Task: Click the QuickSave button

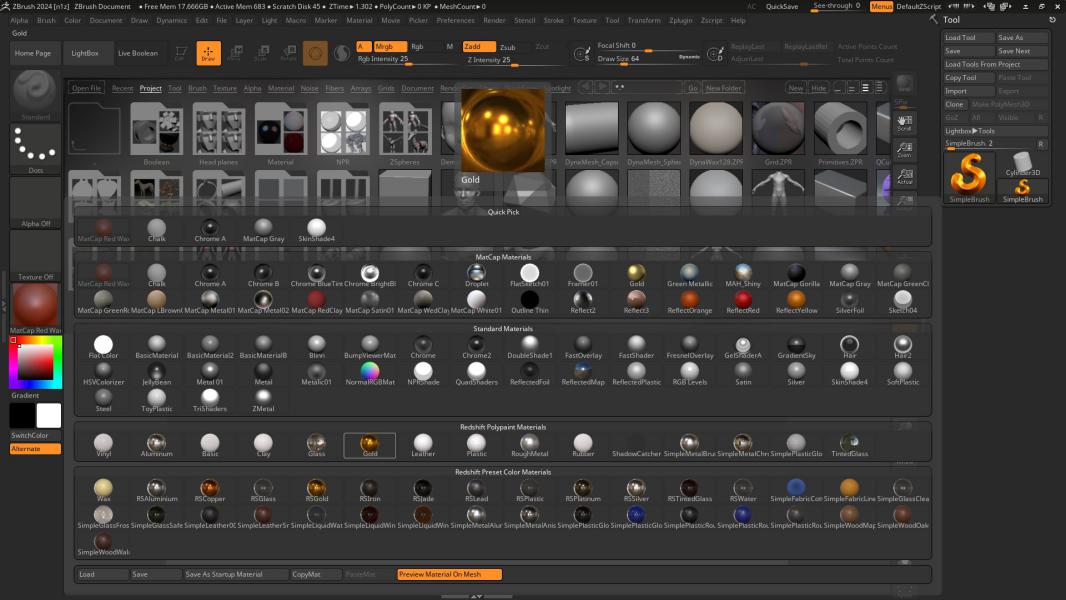Action: 782,6
